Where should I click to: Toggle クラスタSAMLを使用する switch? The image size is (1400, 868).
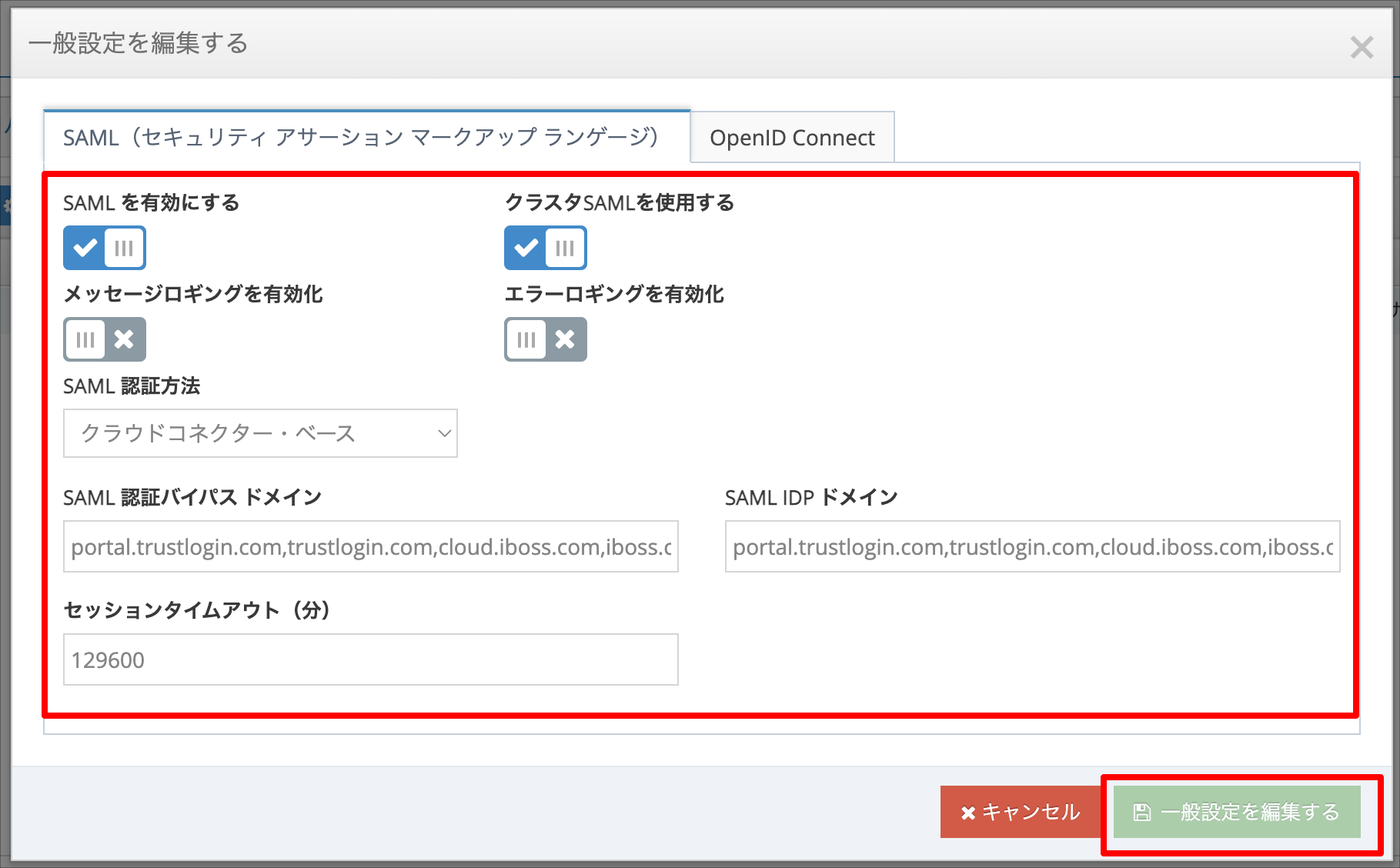click(546, 248)
